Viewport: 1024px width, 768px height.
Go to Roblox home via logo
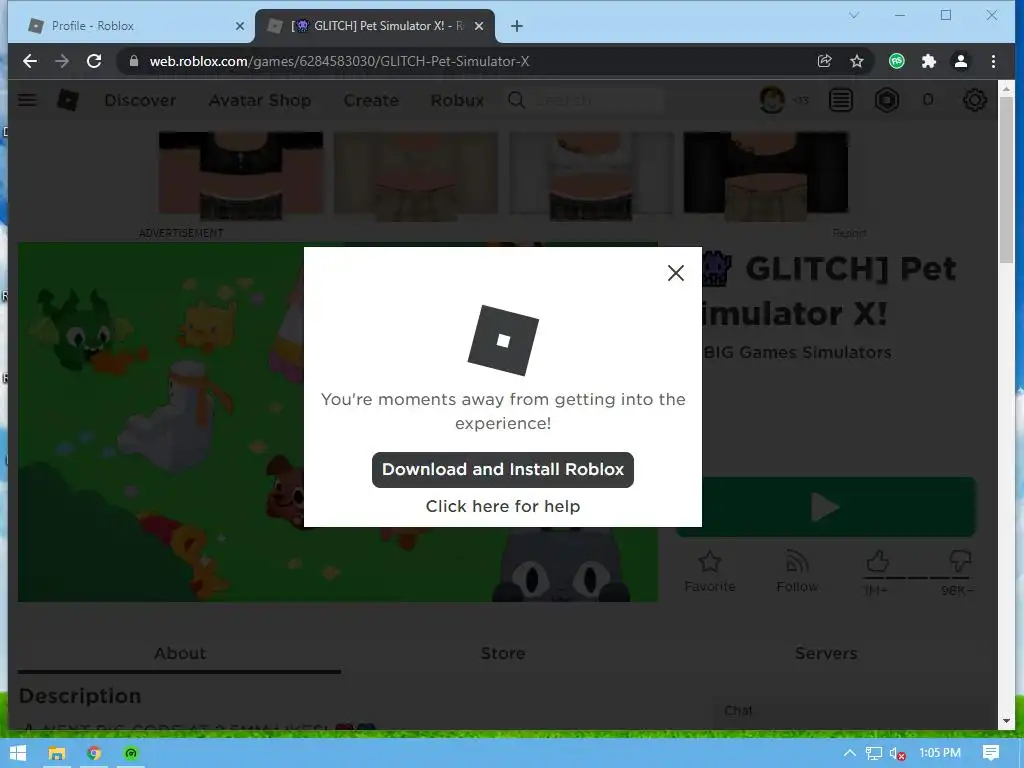tap(68, 100)
